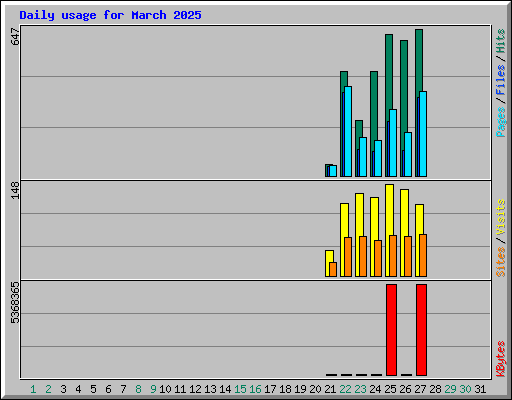The width and height of the screenshot is (512, 400).
Task: Select day 20 on the axis
Action: click(315, 389)
